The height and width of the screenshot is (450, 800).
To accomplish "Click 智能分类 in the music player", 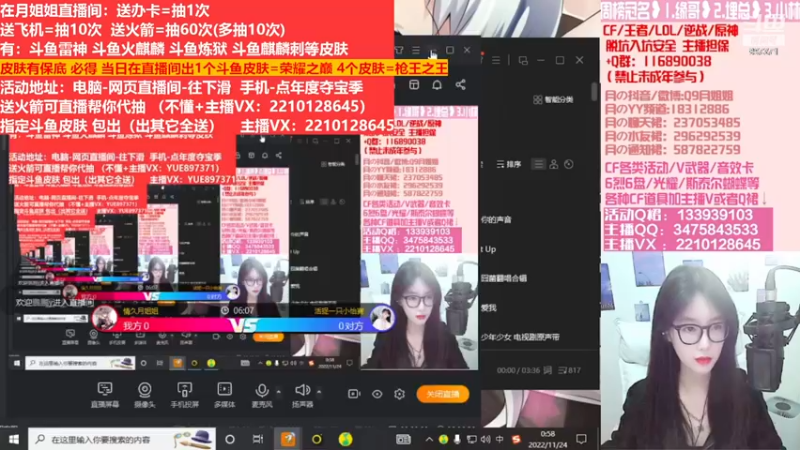I will pyautogui.click(x=553, y=99).
